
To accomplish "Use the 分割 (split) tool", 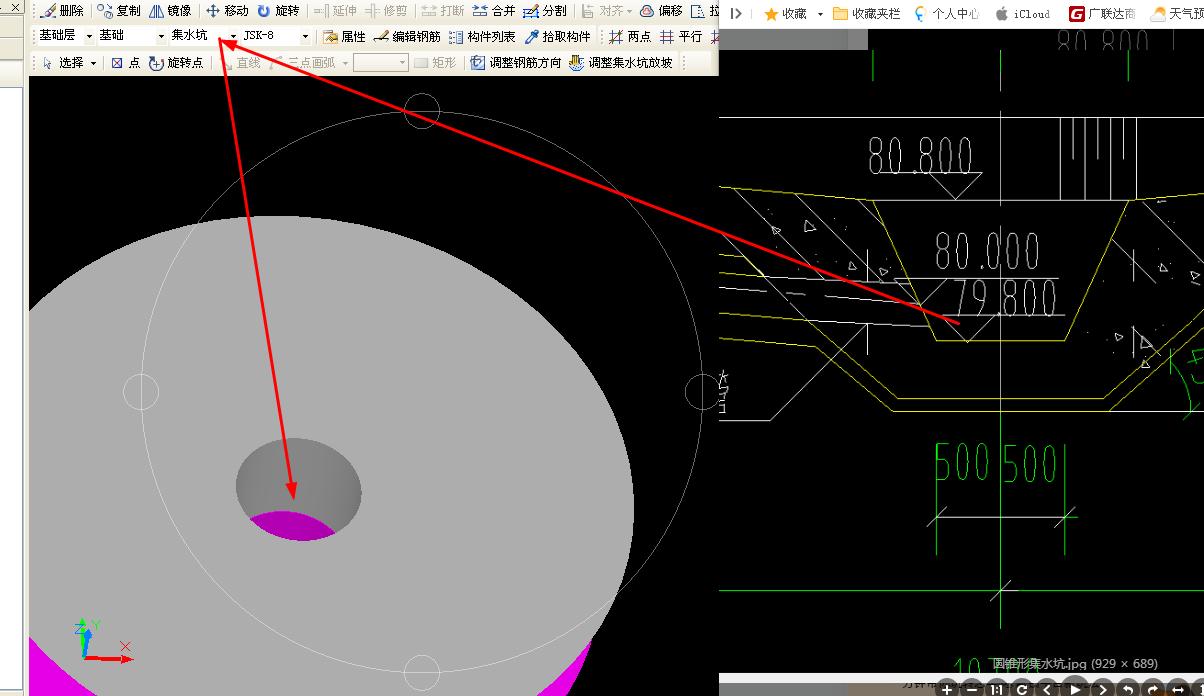I will (545, 11).
